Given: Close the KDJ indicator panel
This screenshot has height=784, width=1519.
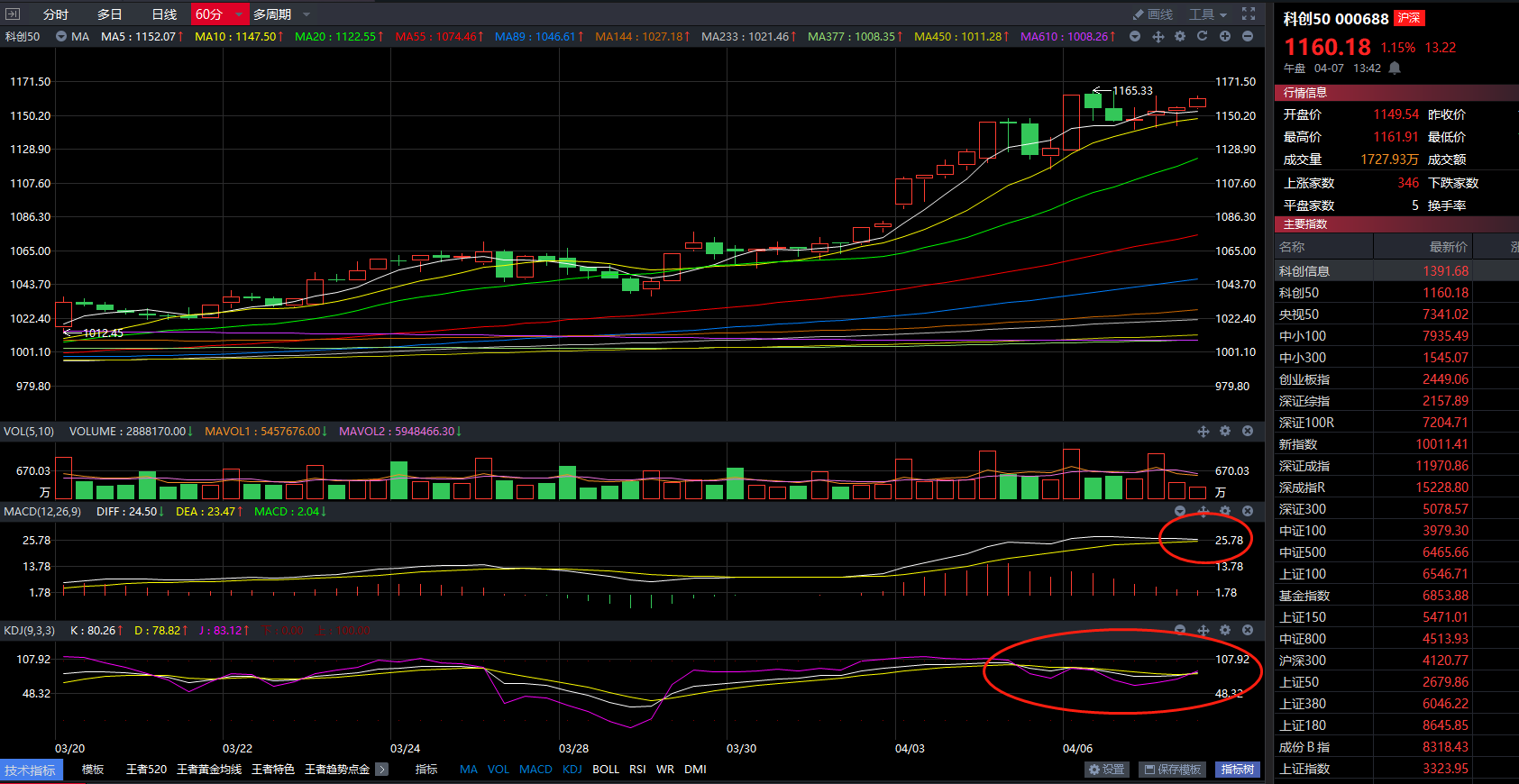Looking at the screenshot, I should pos(1248,630).
